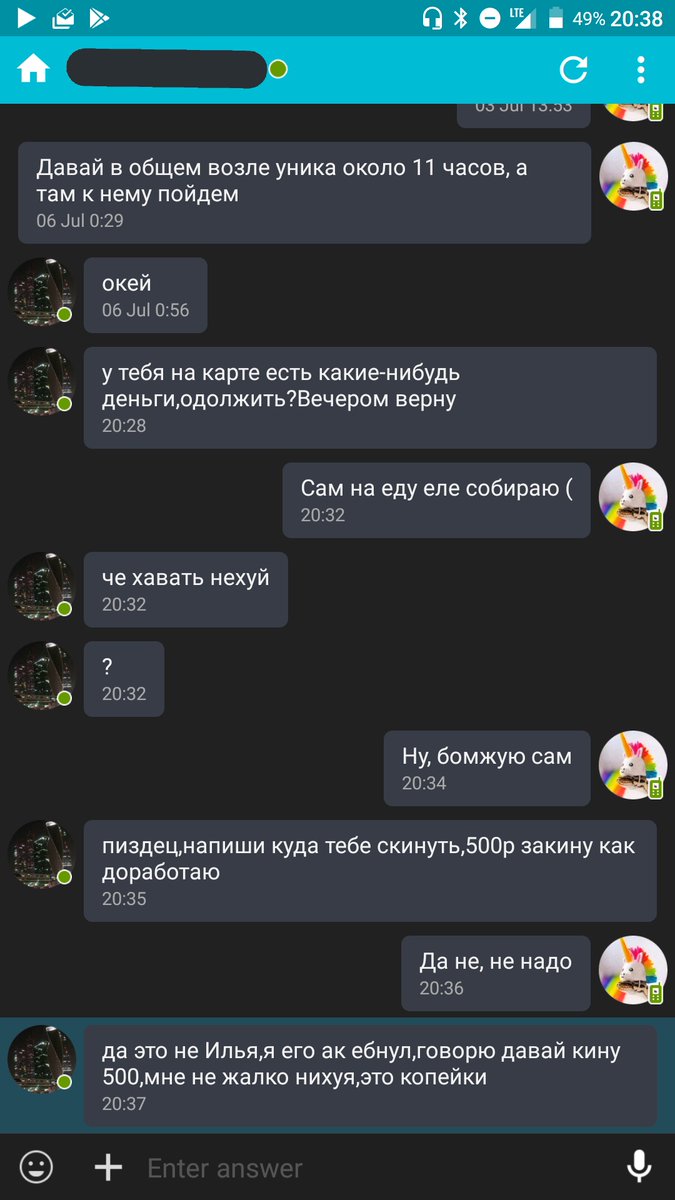Tap the 'Да не, не надо' message bubble
The height and width of the screenshot is (1200, 675).
(x=496, y=974)
